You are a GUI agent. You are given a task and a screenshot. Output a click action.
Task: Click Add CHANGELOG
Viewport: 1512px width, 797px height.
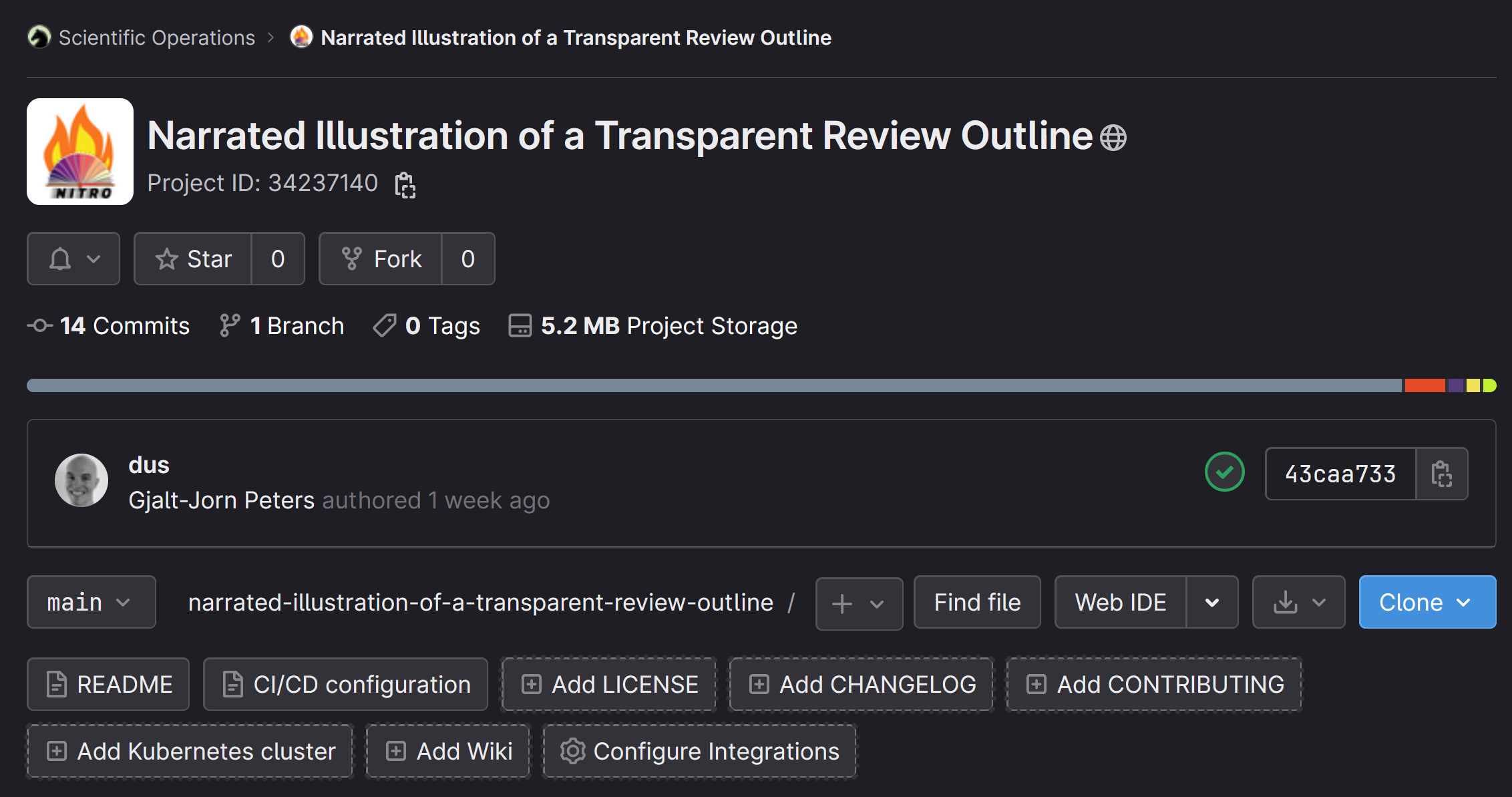(x=862, y=684)
